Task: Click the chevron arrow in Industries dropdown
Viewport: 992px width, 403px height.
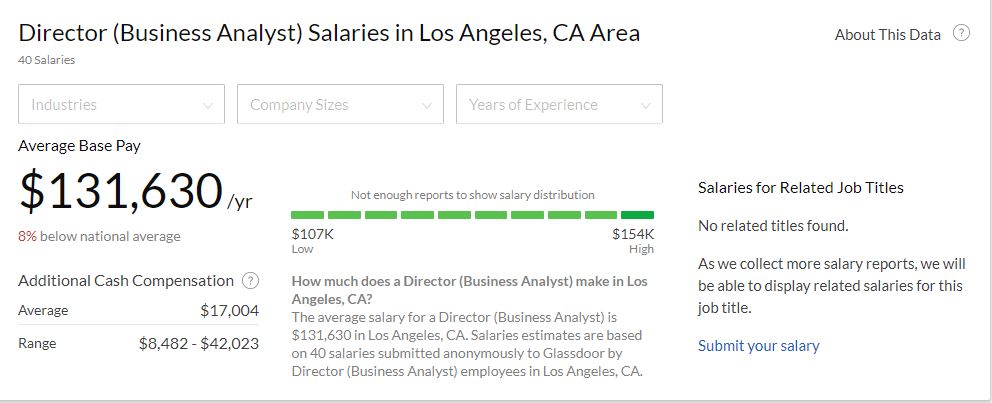Action: click(208, 105)
